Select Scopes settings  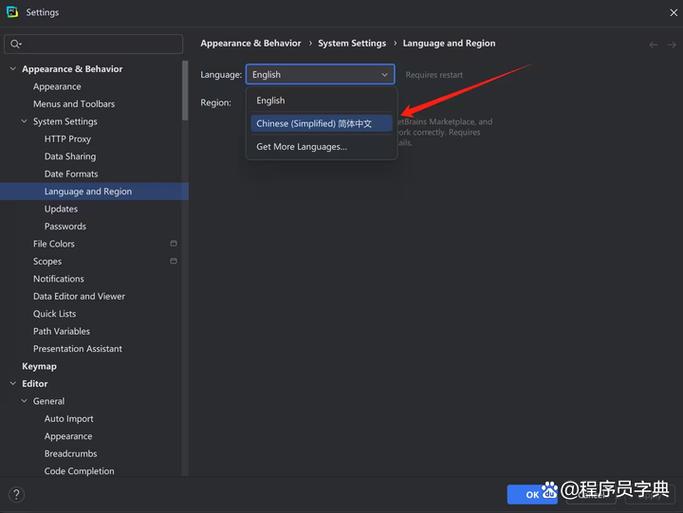47,261
